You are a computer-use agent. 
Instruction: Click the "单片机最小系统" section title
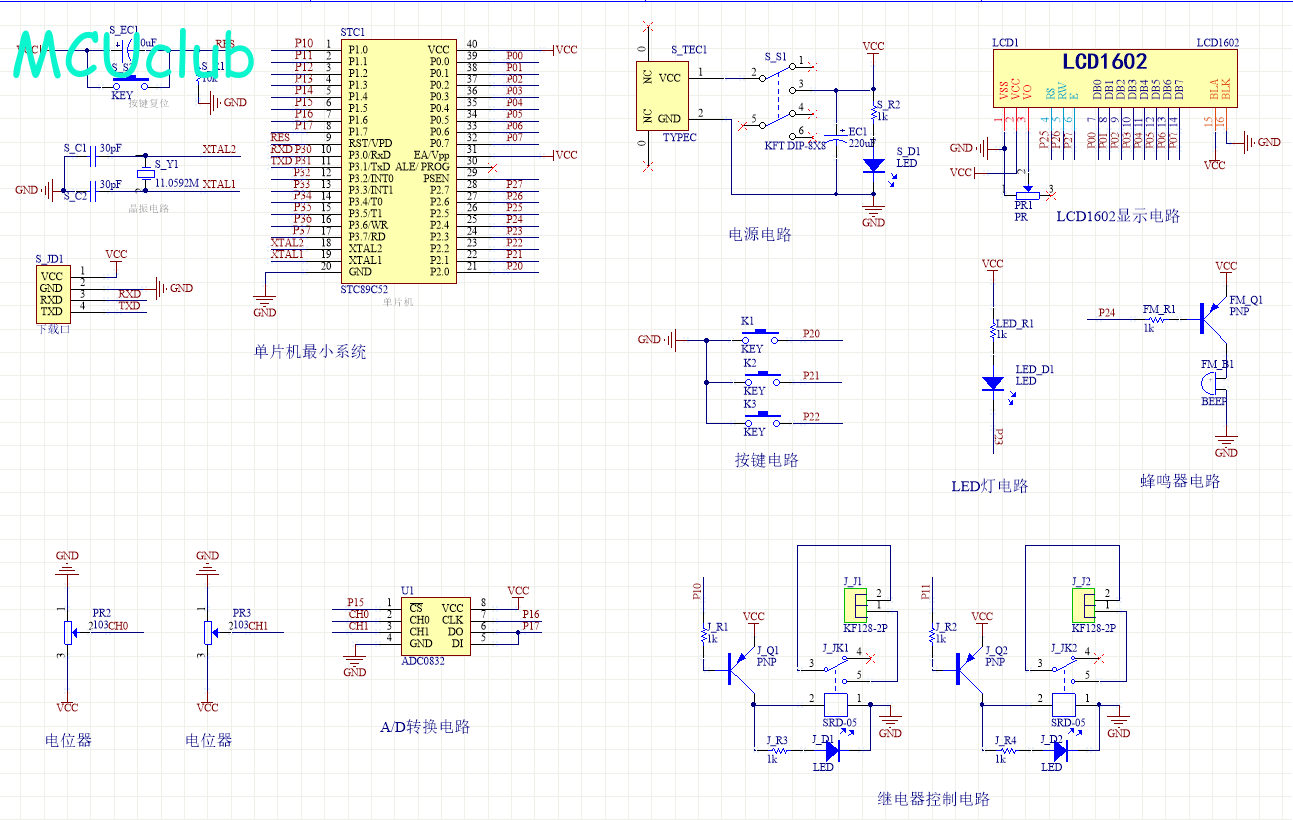(310, 352)
